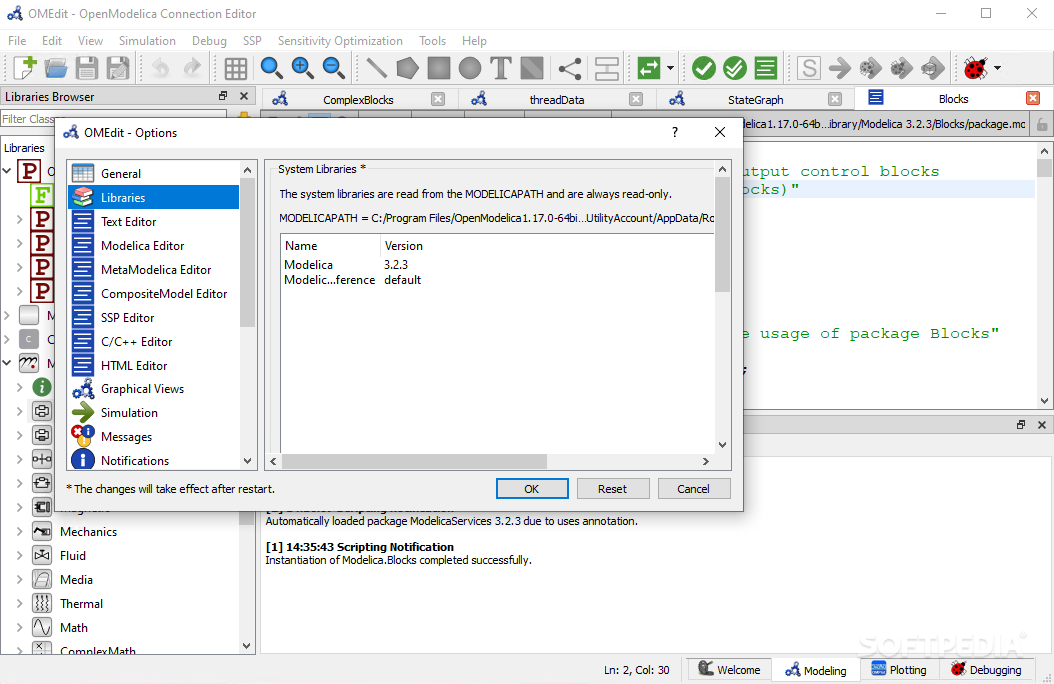Select the Line shape tool

pyautogui.click(x=376, y=68)
